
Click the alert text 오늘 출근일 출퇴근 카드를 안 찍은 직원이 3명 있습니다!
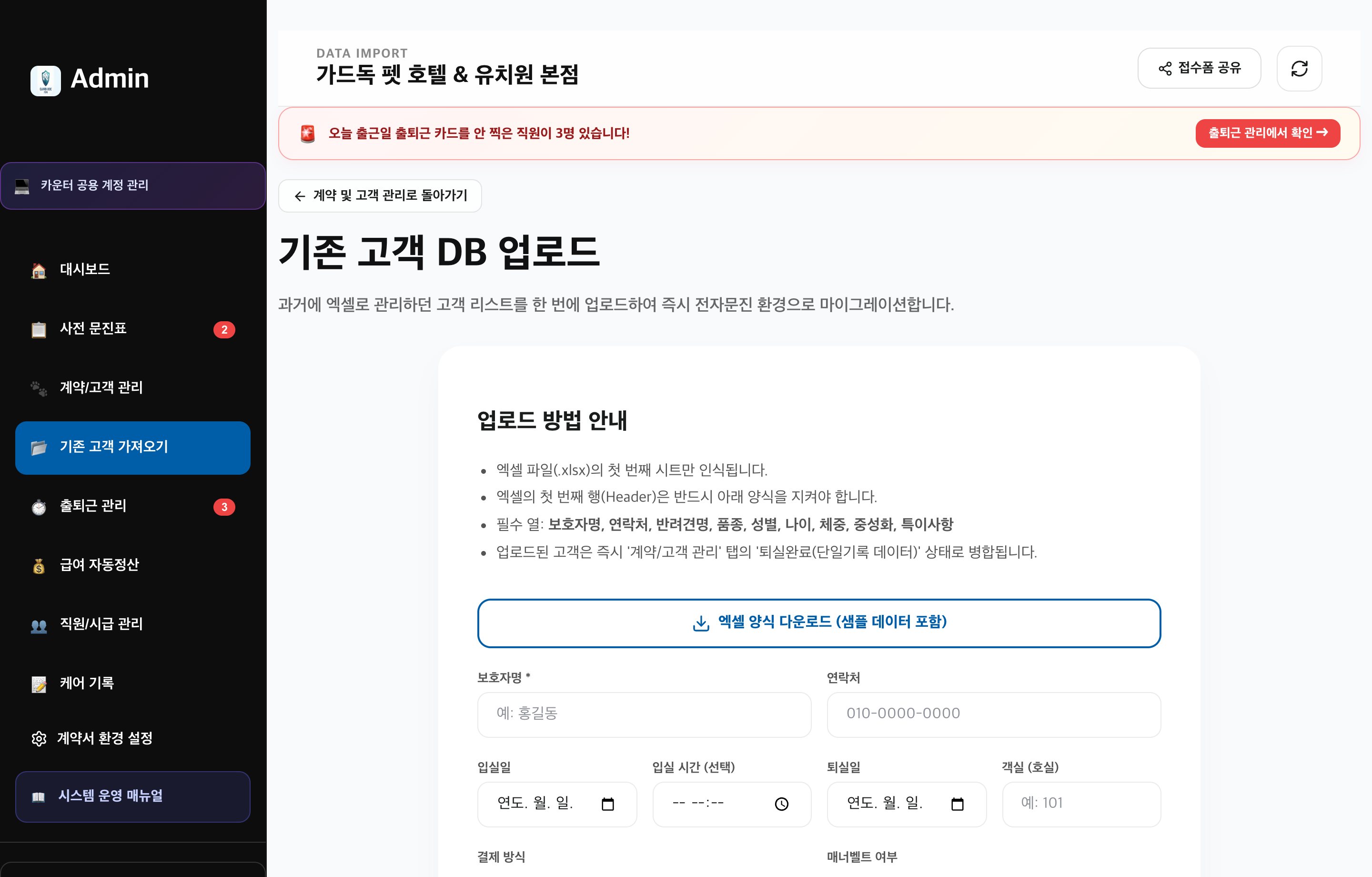coord(479,133)
